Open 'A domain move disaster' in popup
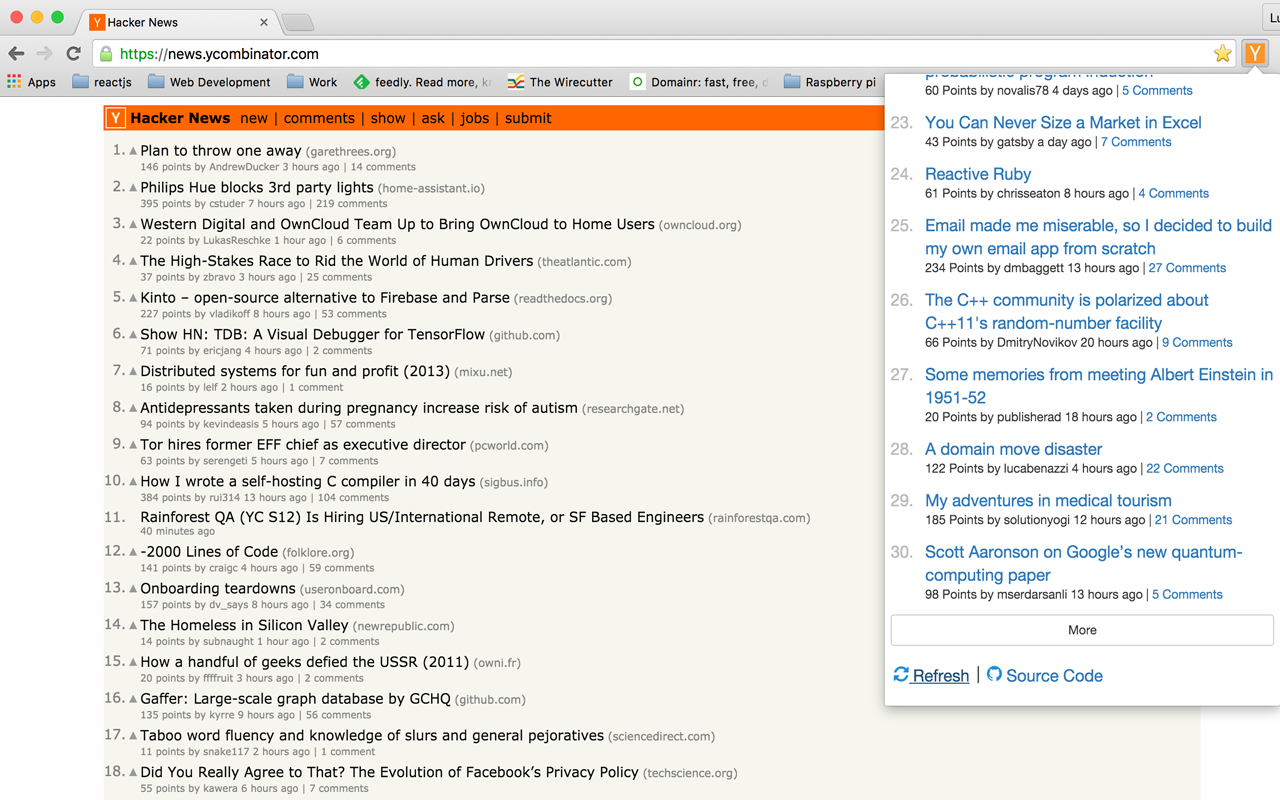 tap(1013, 449)
